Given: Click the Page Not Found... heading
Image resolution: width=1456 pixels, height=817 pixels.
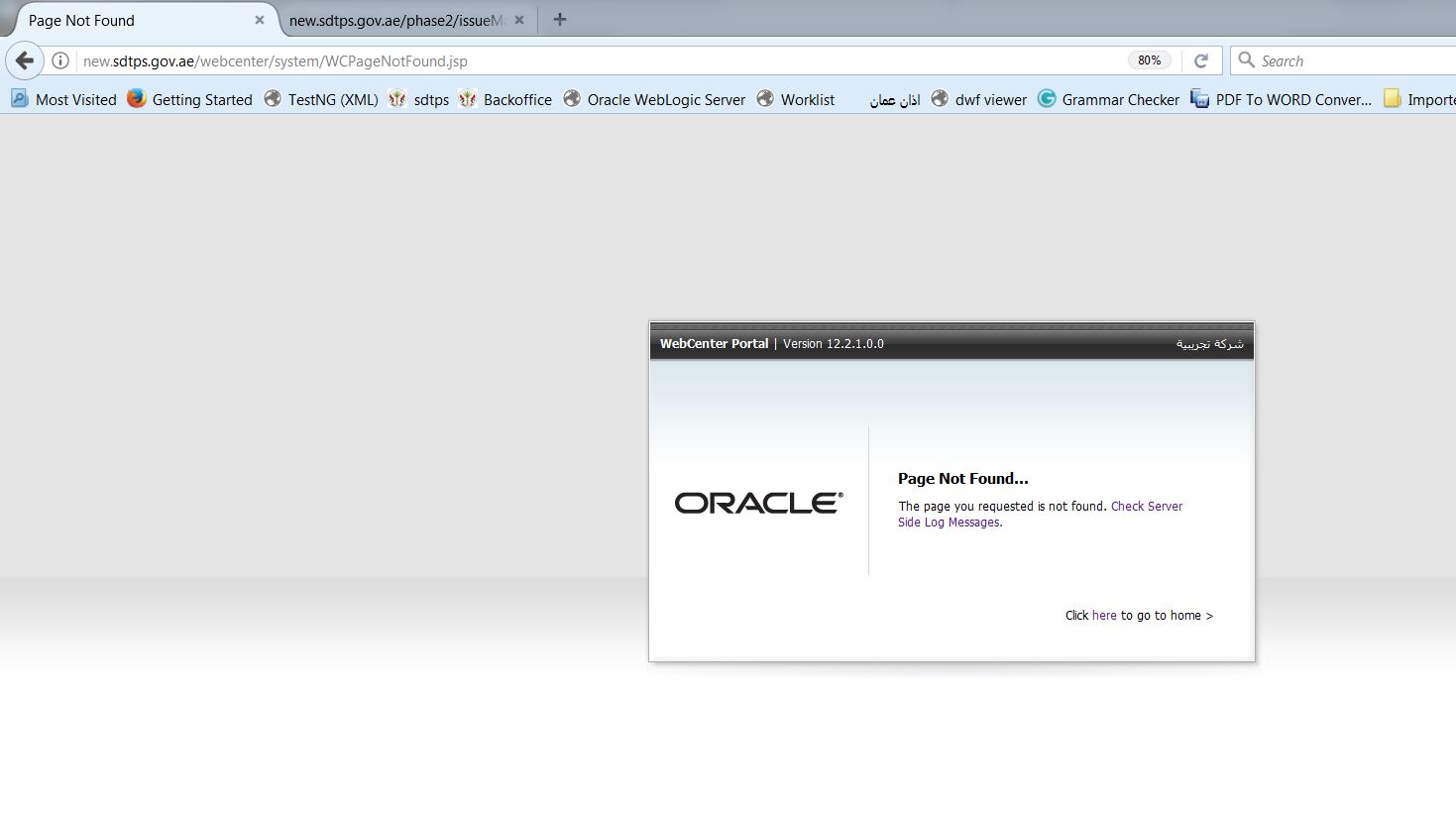Looking at the screenshot, I should [x=963, y=478].
